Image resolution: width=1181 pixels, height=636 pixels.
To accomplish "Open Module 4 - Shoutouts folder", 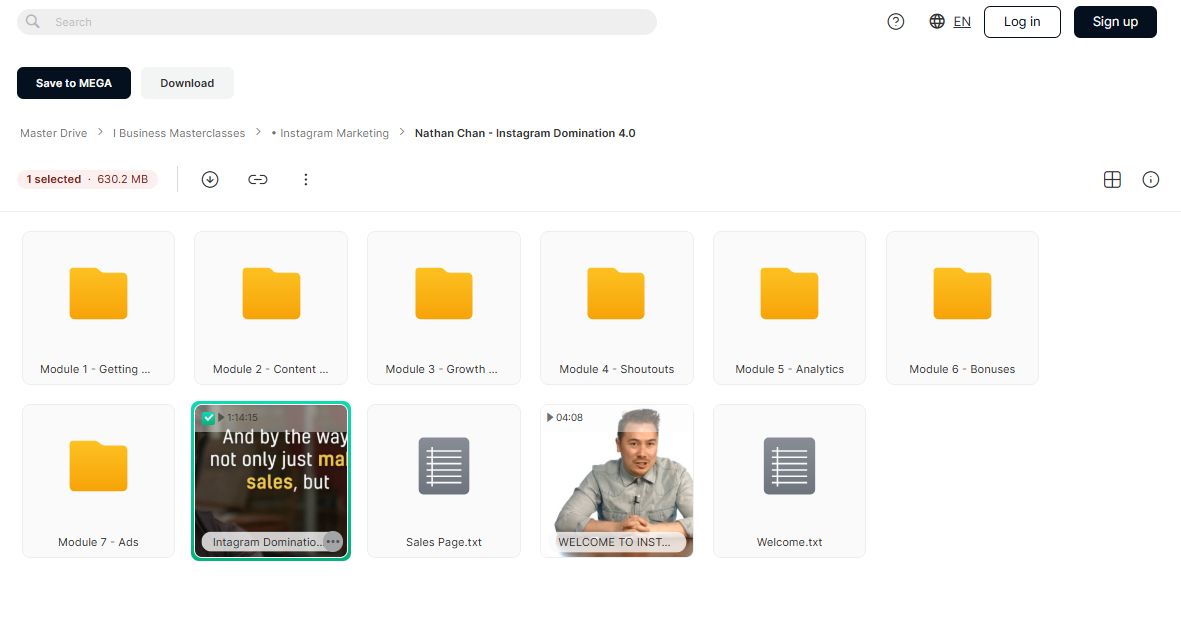I will pyautogui.click(x=616, y=307).
